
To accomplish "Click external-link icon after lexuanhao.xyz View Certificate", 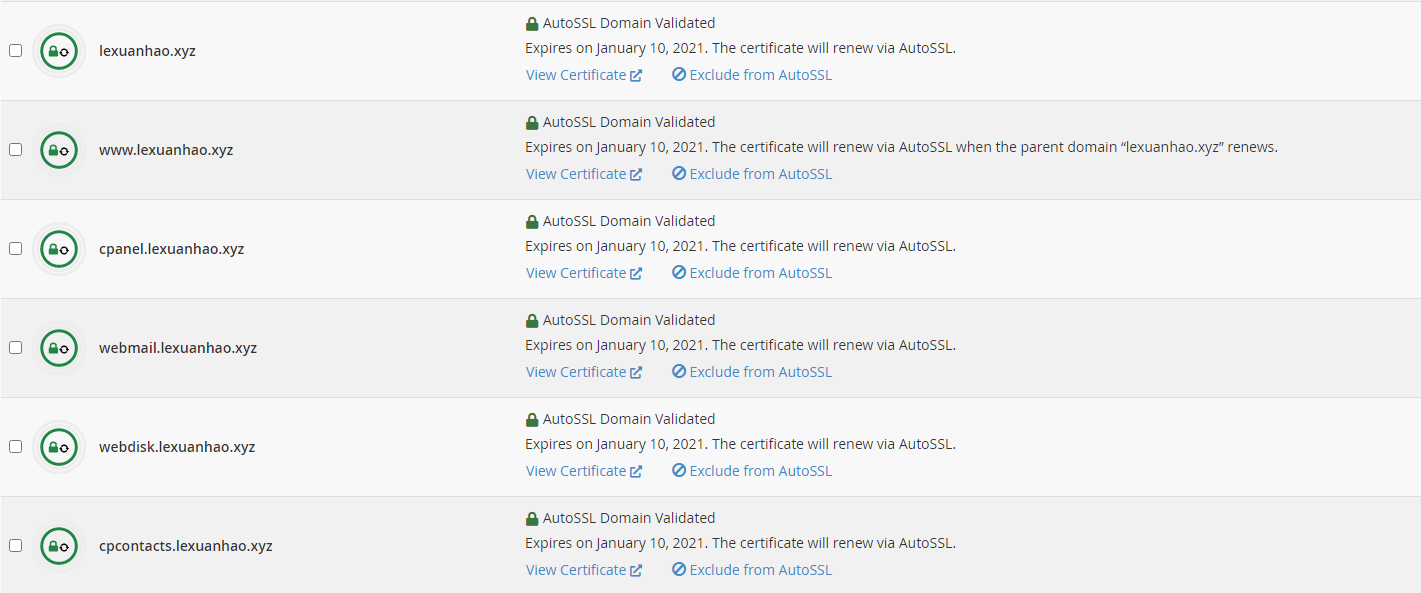I will pos(636,75).
